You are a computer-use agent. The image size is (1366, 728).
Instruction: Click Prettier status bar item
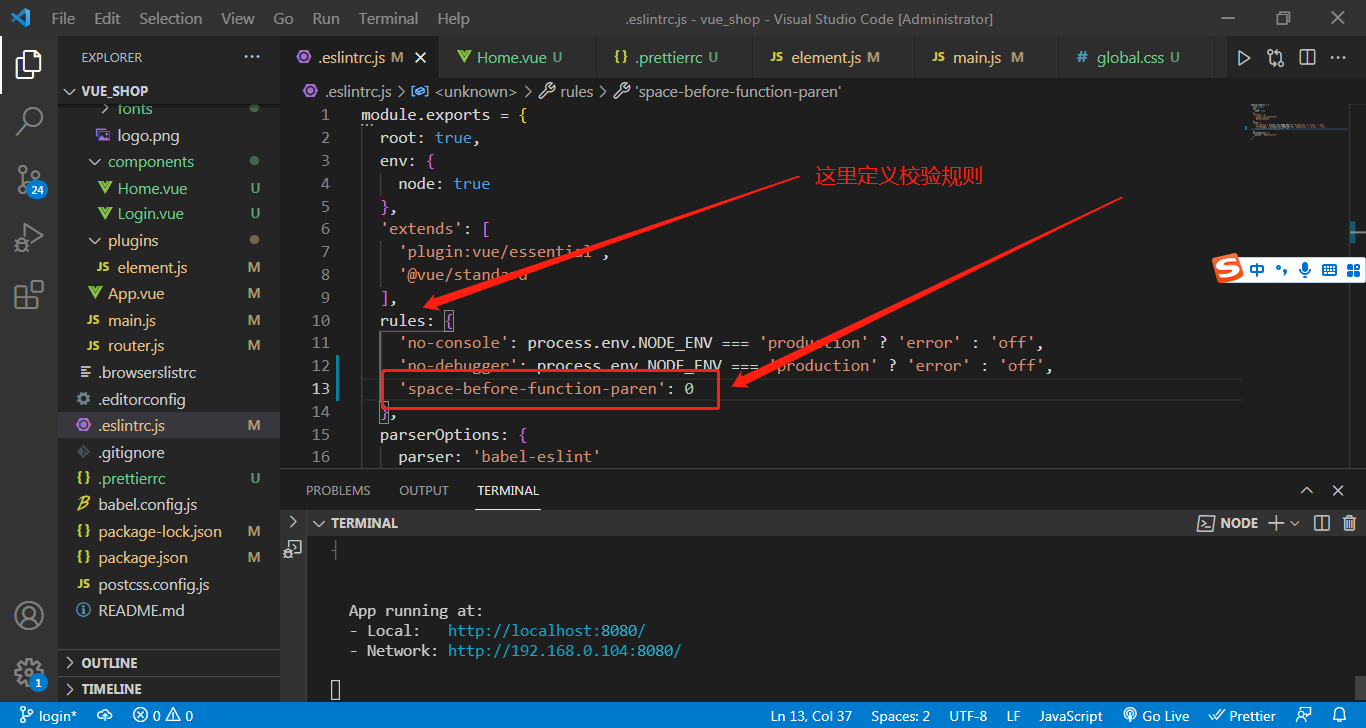click(1242, 715)
